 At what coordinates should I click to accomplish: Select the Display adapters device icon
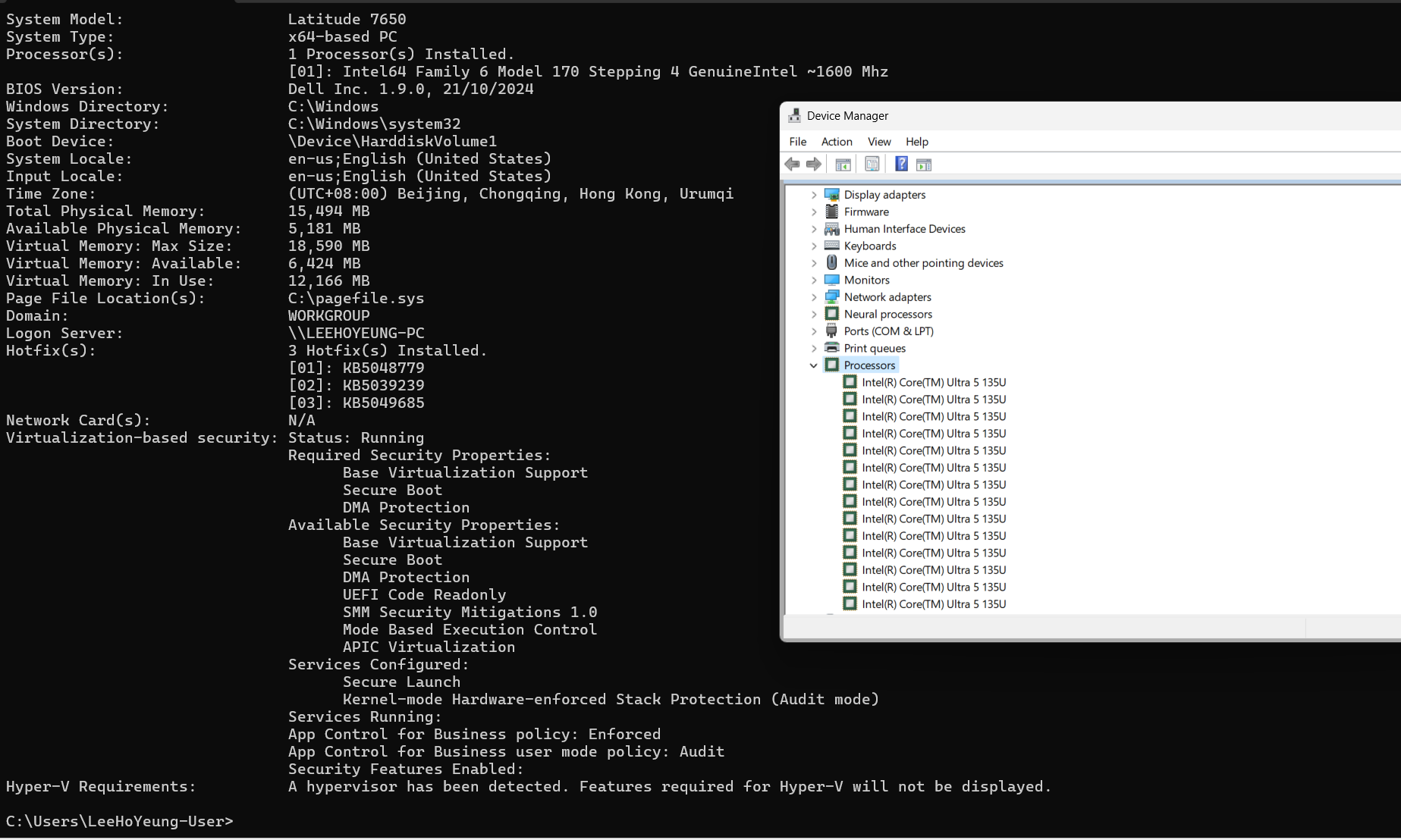(x=831, y=194)
